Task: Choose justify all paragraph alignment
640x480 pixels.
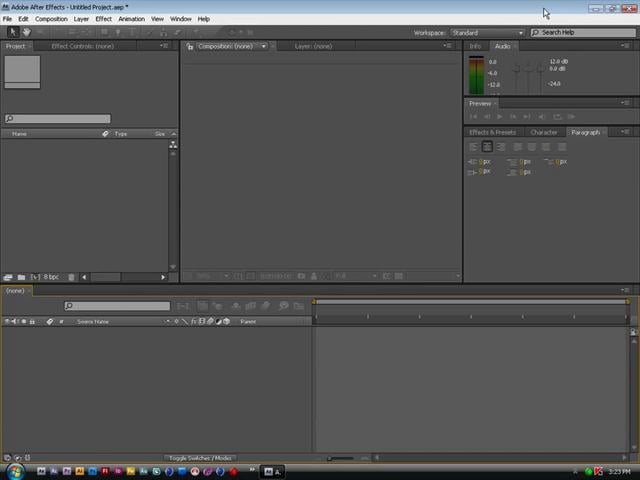Action: point(562,147)
